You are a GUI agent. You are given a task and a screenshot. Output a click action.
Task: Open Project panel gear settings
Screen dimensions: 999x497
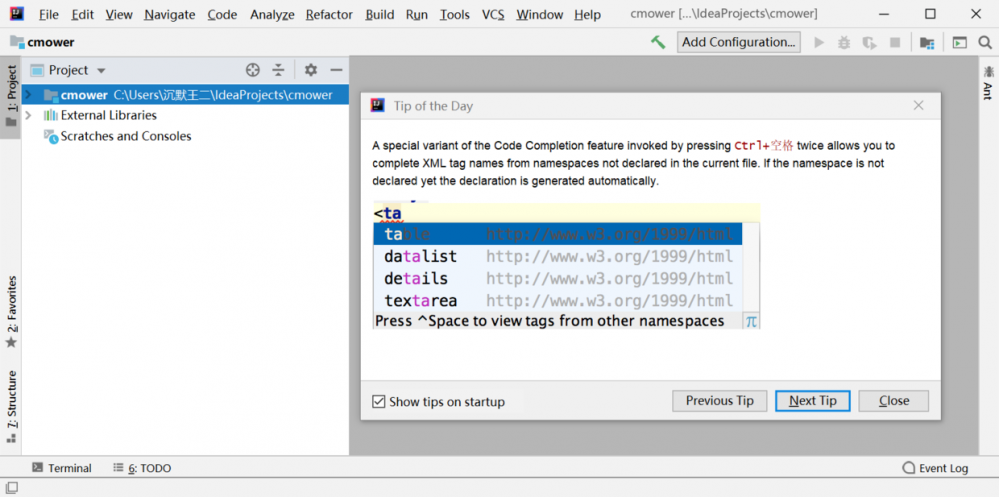coord(311,70)
